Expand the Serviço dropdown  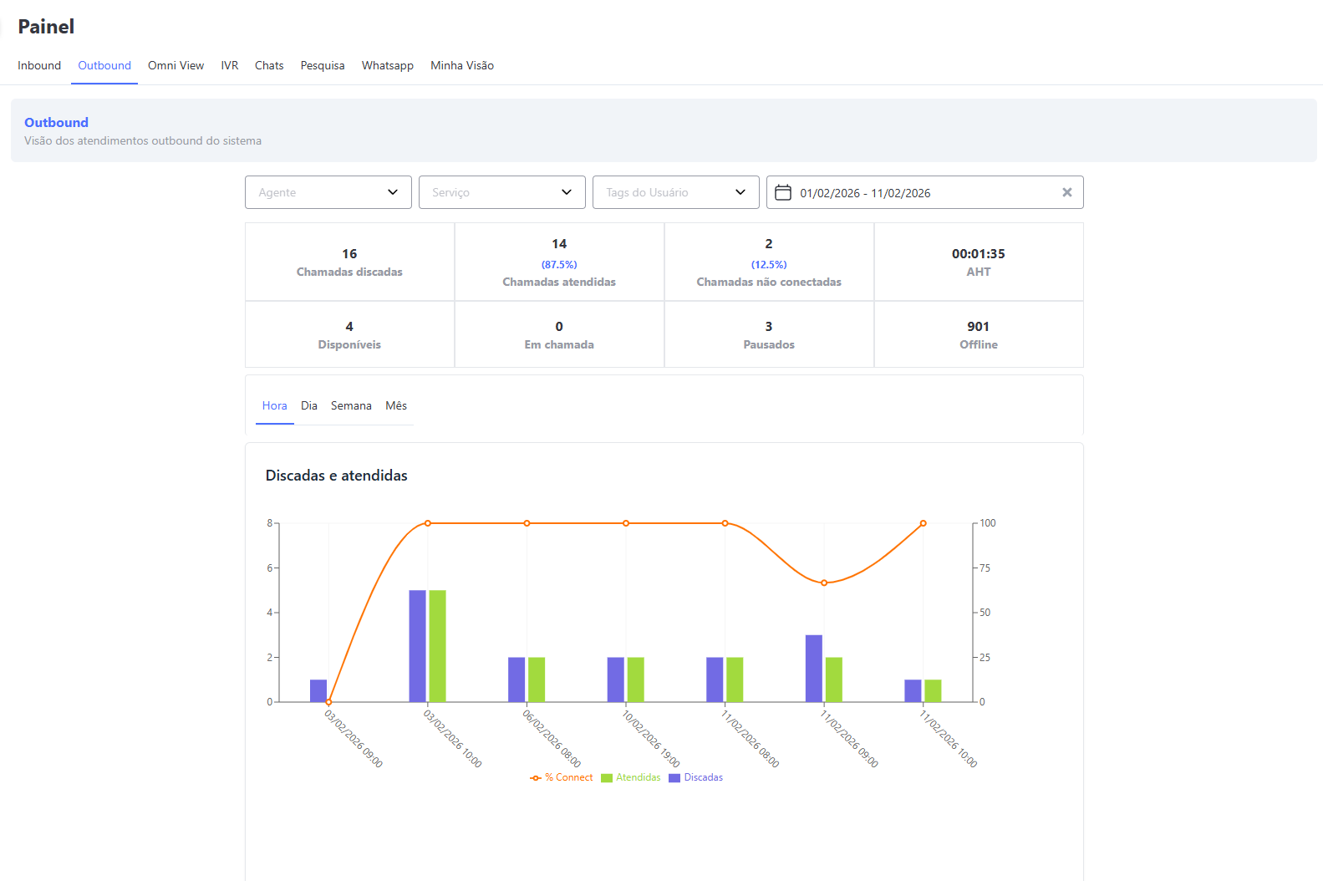(501, 192)
